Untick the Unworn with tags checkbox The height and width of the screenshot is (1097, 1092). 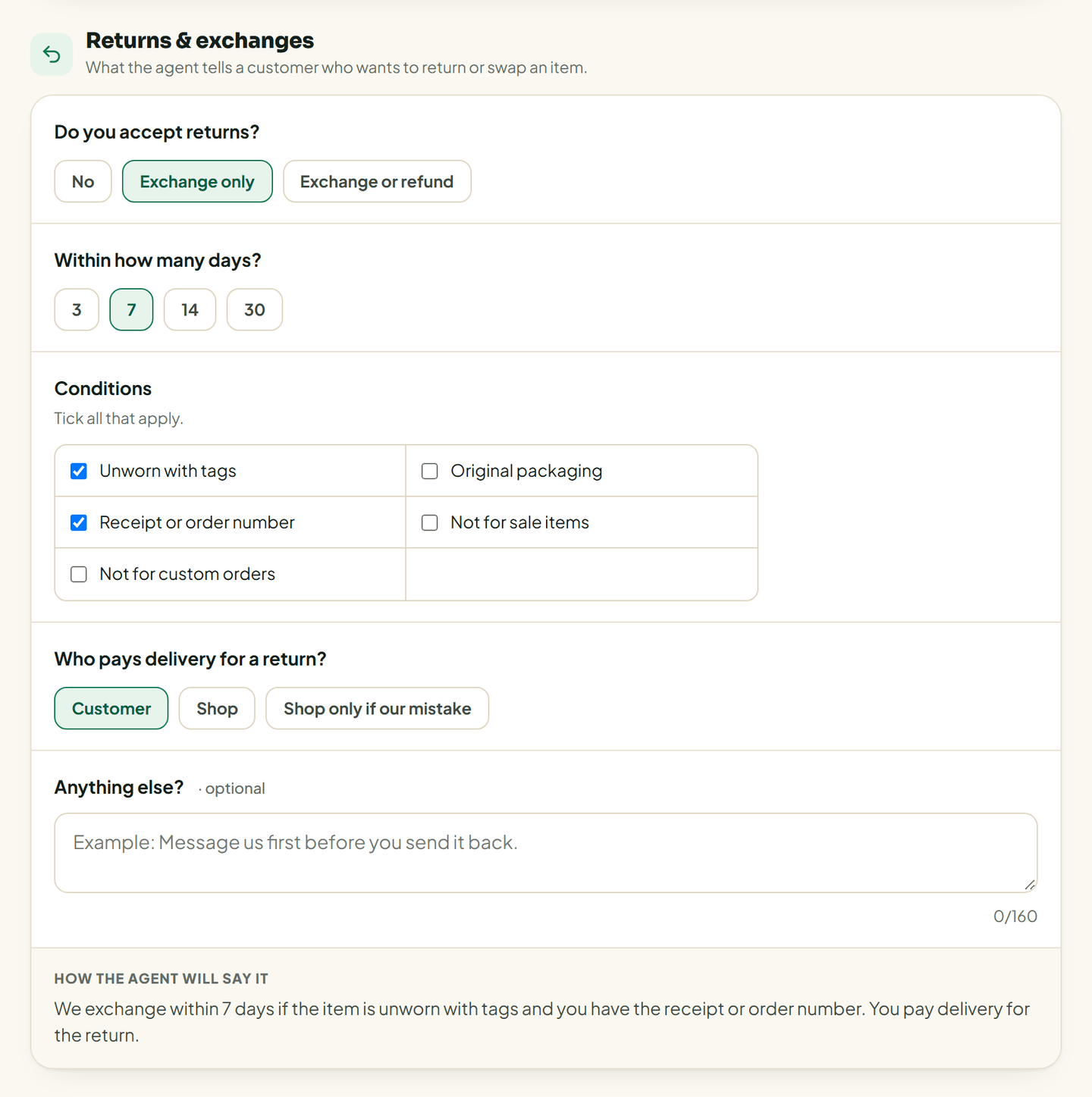tap(79, 471)
